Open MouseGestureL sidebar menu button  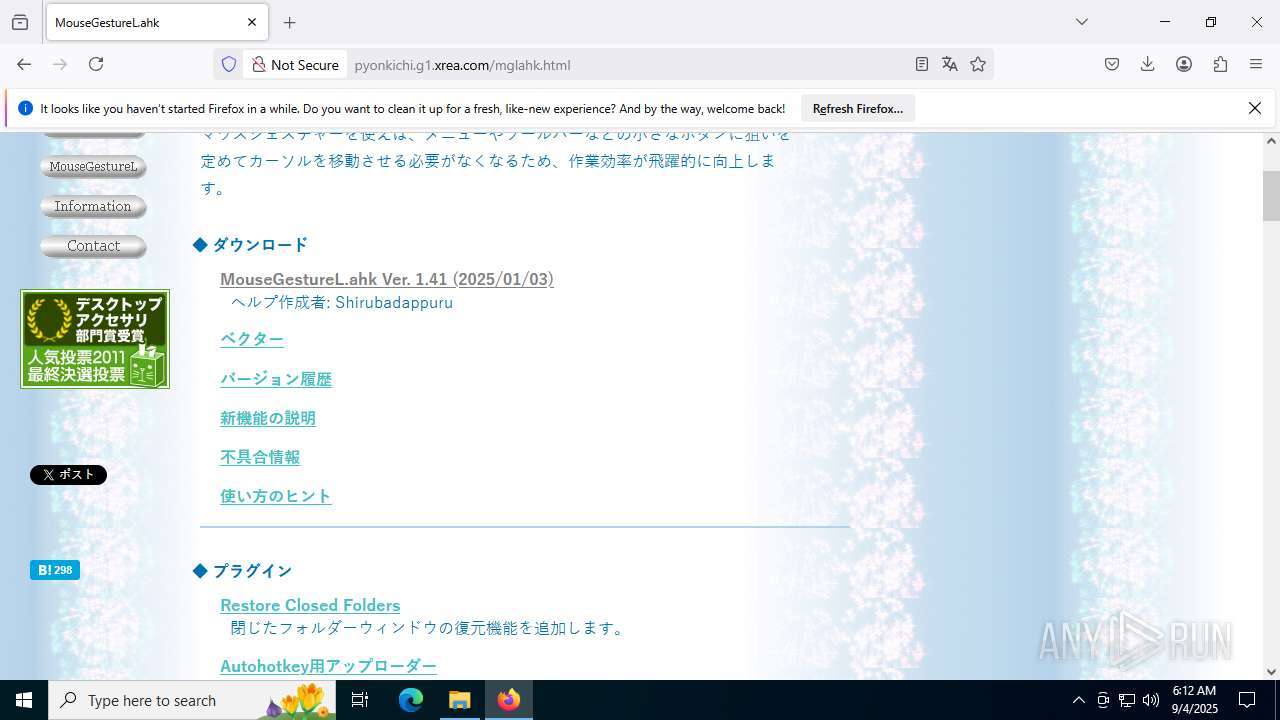click(x=94, y=167)
